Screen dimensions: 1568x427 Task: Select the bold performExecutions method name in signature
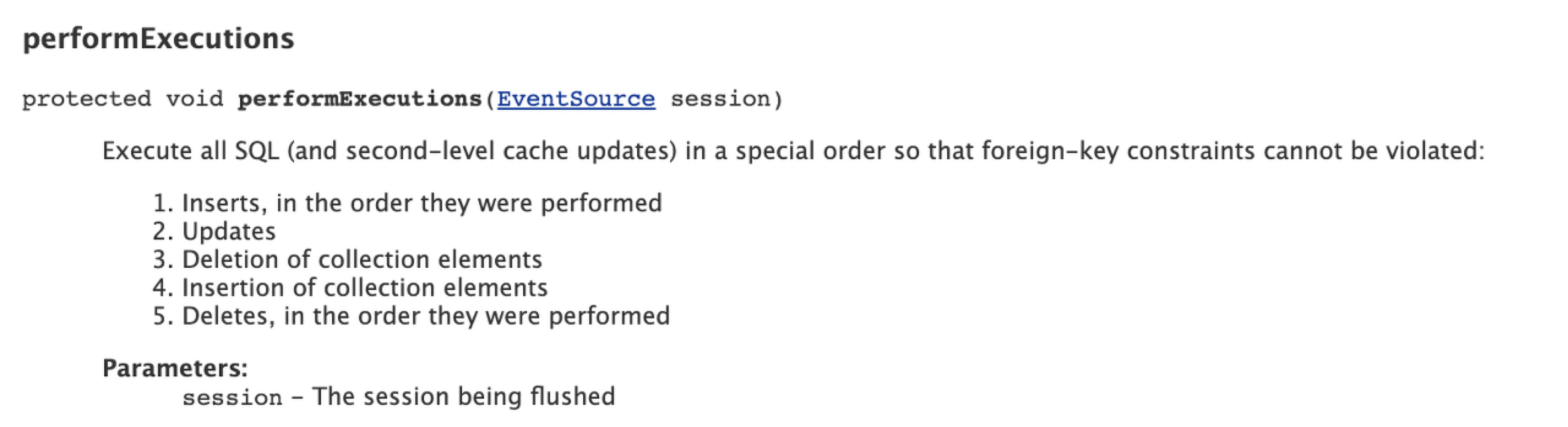pyautogui.click(x=360, y=99)
